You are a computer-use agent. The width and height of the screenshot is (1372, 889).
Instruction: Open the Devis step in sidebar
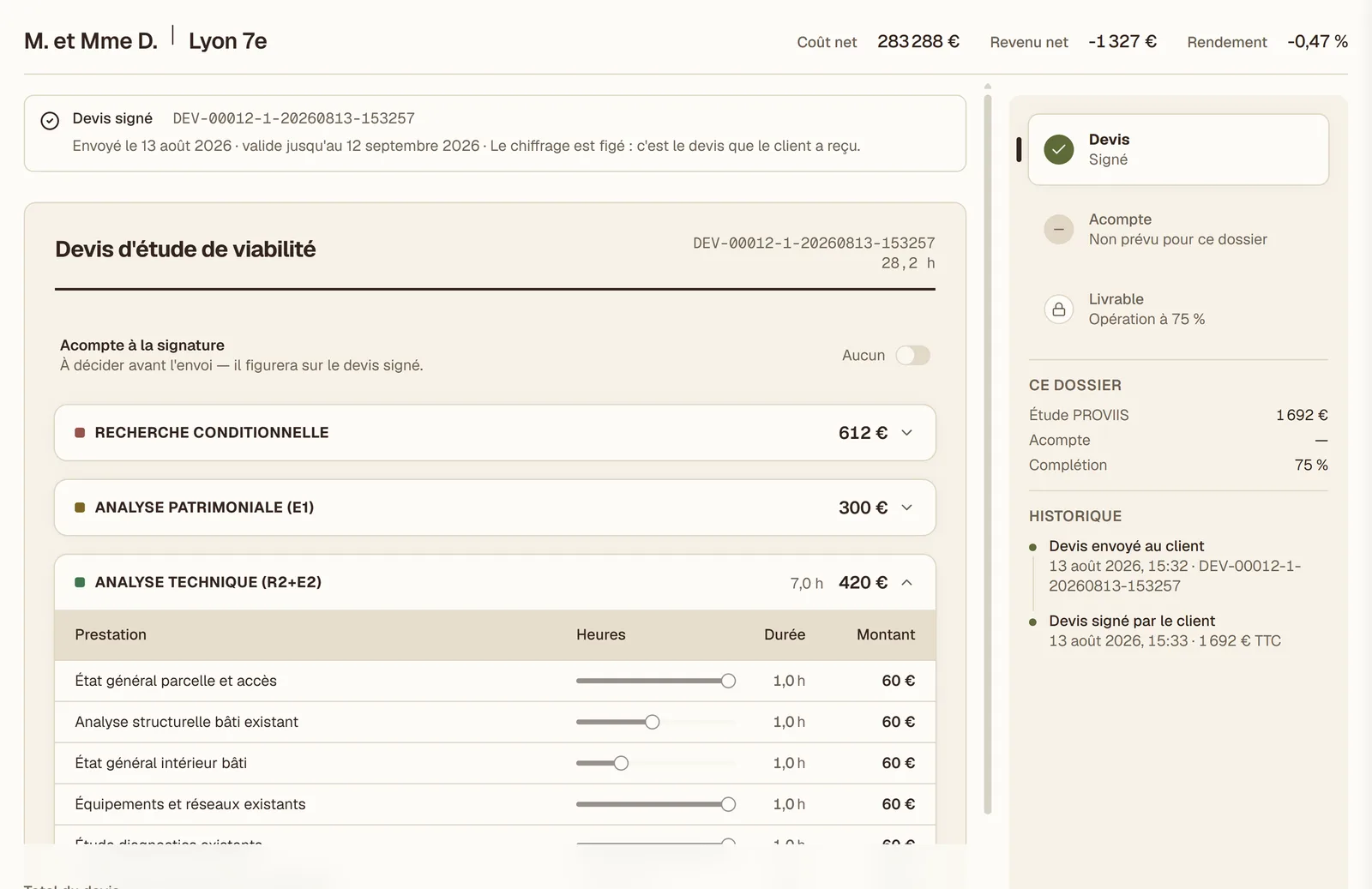(x=1178, y=149)
